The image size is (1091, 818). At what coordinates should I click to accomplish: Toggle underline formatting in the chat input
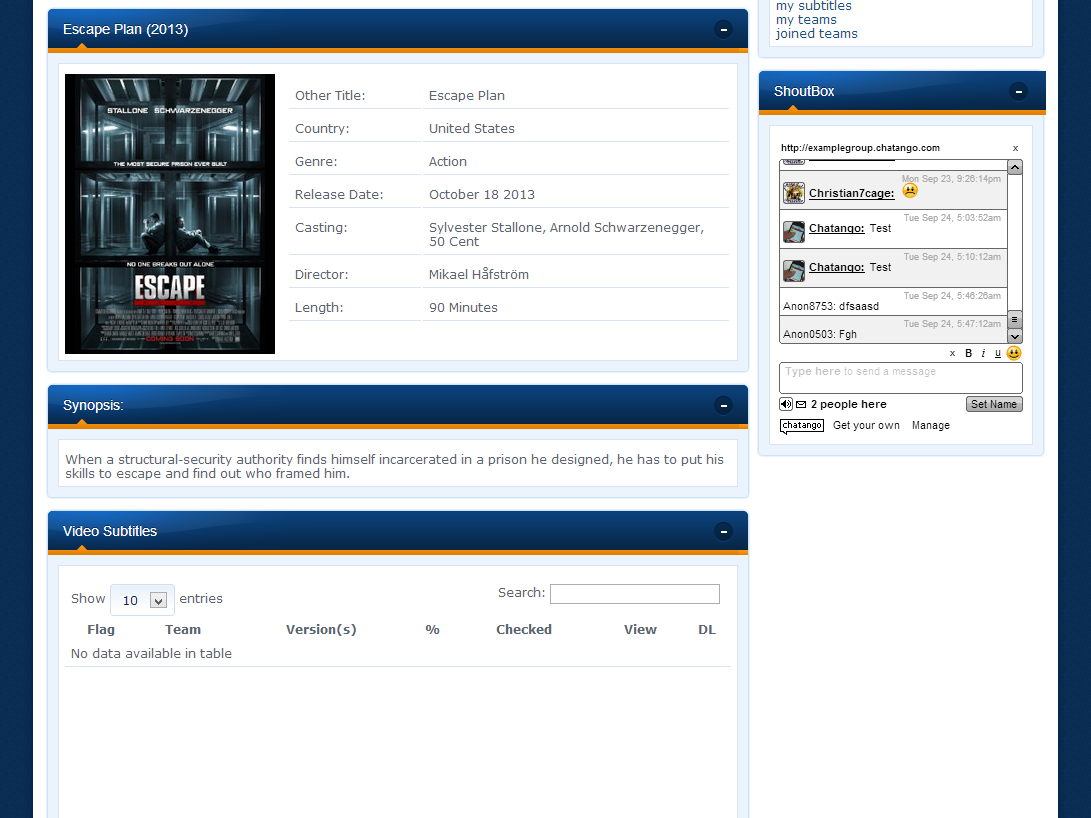998,353
